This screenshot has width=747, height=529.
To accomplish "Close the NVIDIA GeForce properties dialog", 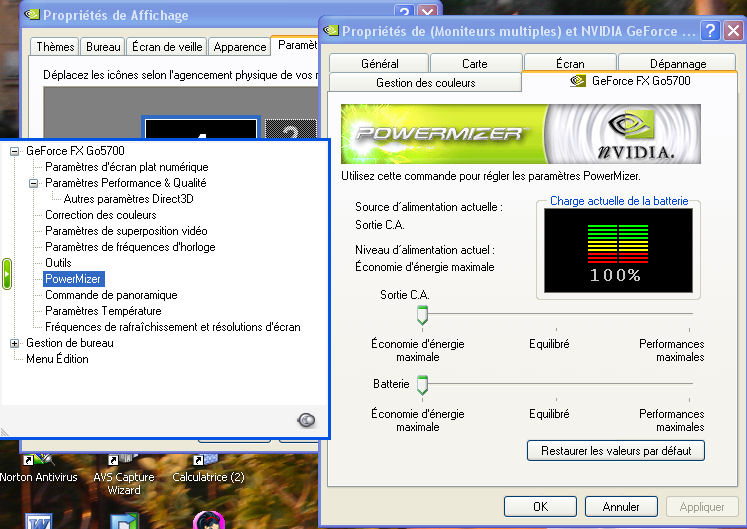I will pyautogui.click(x=733, y=31).
